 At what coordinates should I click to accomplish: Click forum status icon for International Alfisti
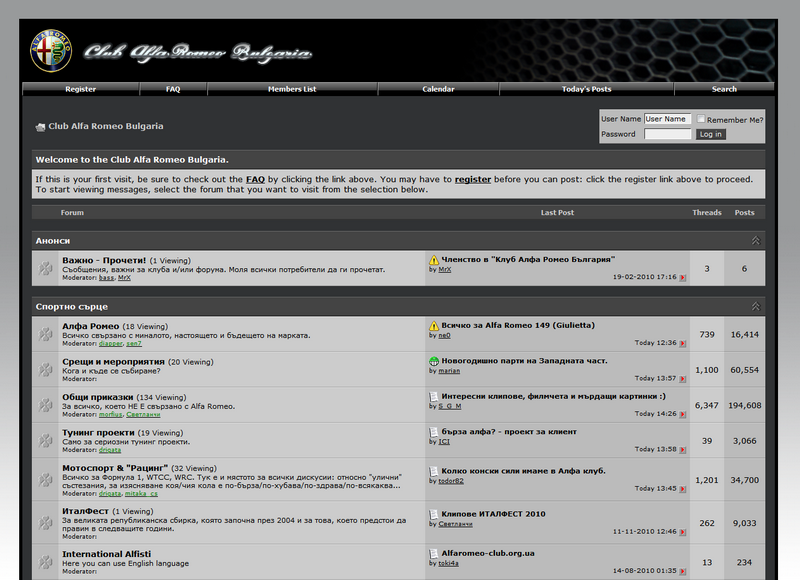(45, 562)
